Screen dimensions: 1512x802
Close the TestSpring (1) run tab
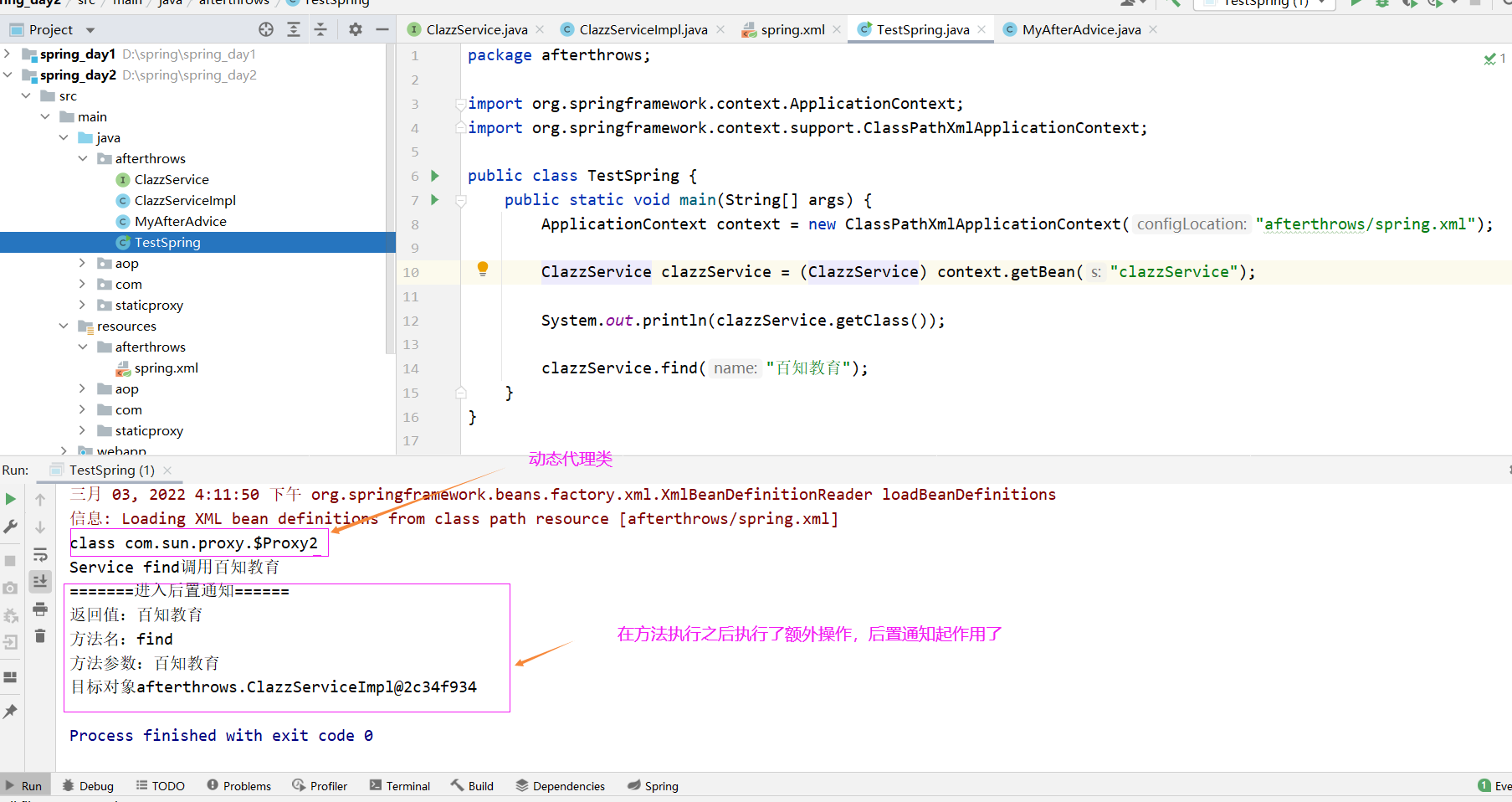pos(167,470)
